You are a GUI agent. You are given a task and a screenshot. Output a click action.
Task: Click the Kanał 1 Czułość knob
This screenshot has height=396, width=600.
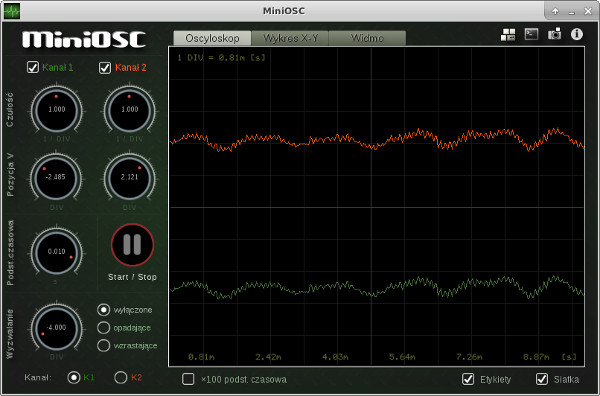pos(57,110)
